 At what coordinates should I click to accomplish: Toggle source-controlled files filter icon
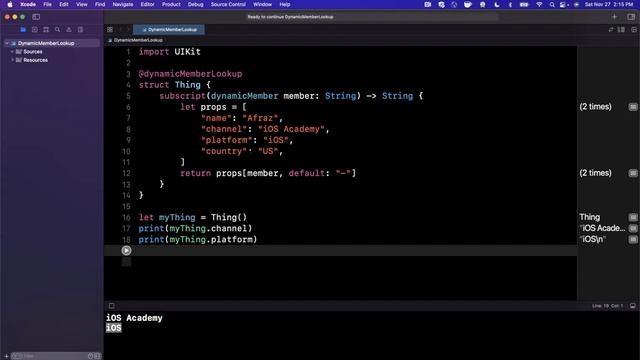coord(97,356)
